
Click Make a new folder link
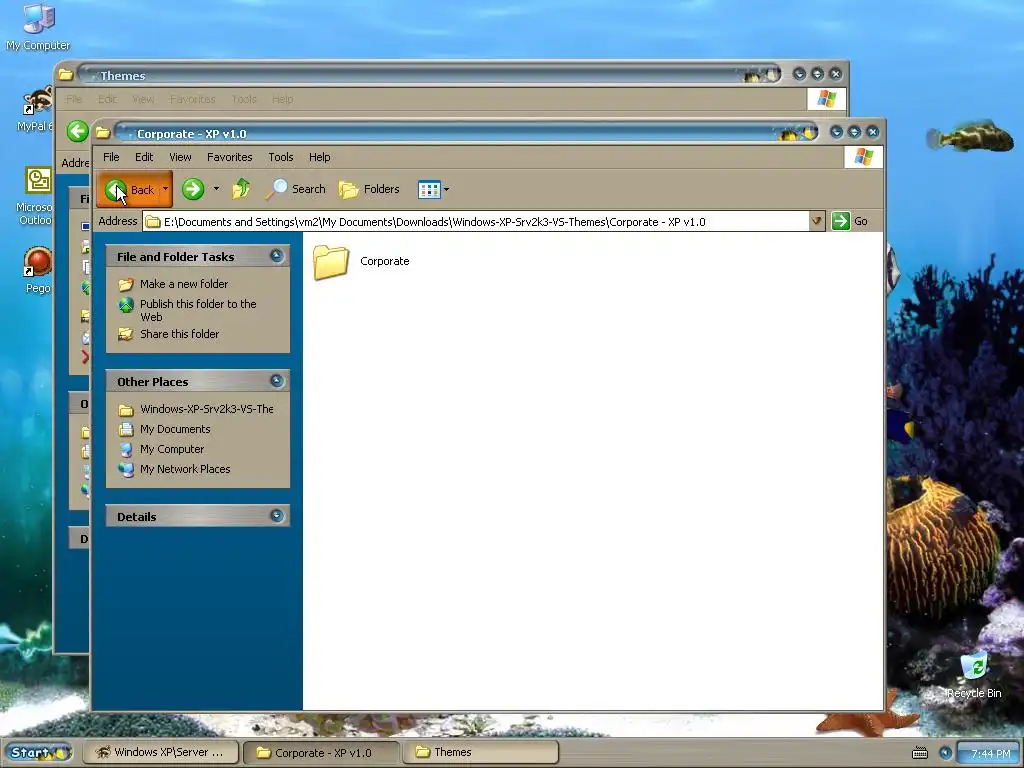point(184,283)
